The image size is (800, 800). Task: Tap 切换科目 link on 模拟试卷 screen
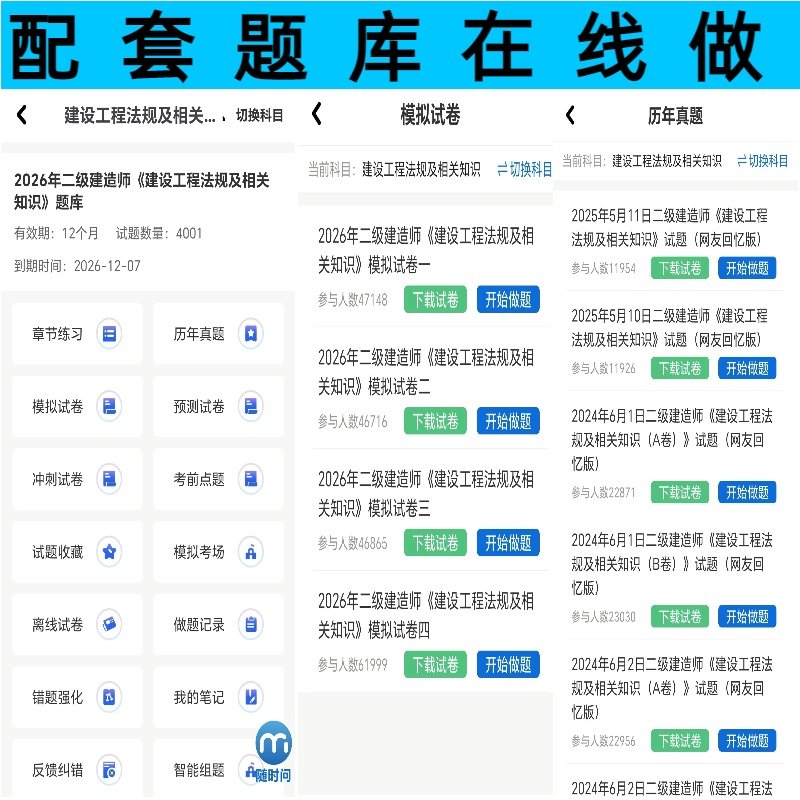[x=525, y=169]
